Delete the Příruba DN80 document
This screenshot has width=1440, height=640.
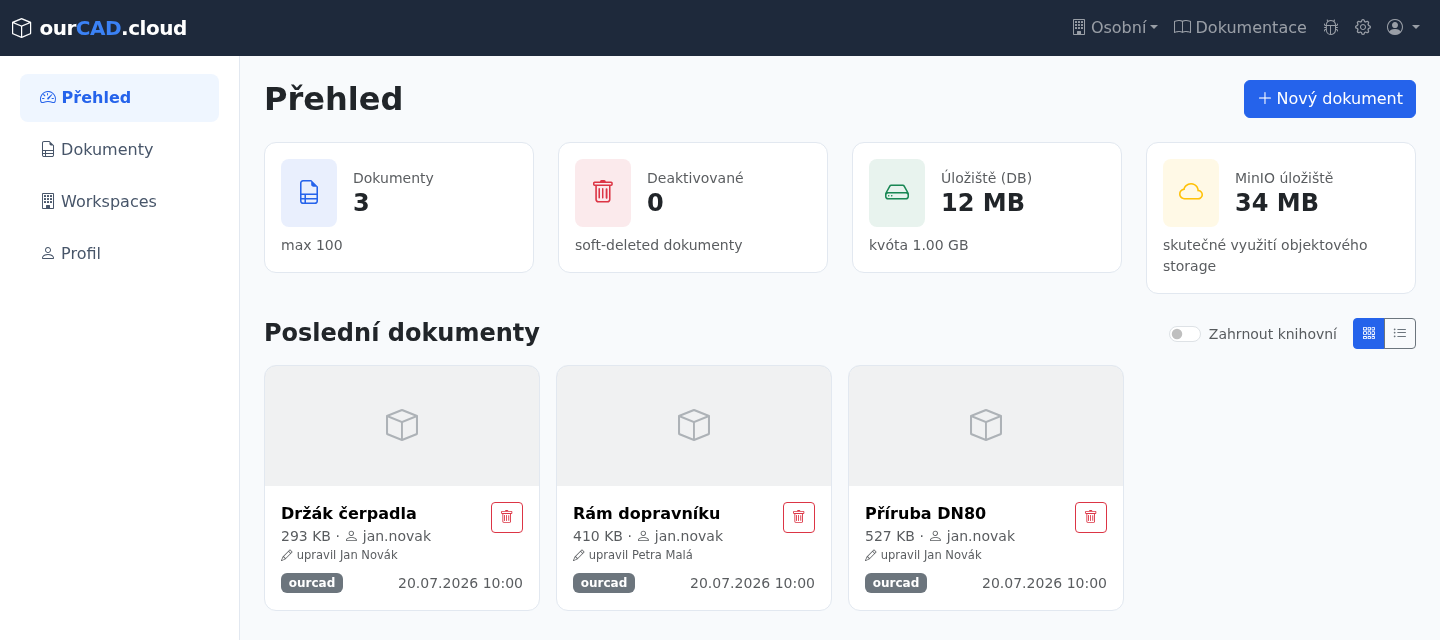[x=1091, y=517]
